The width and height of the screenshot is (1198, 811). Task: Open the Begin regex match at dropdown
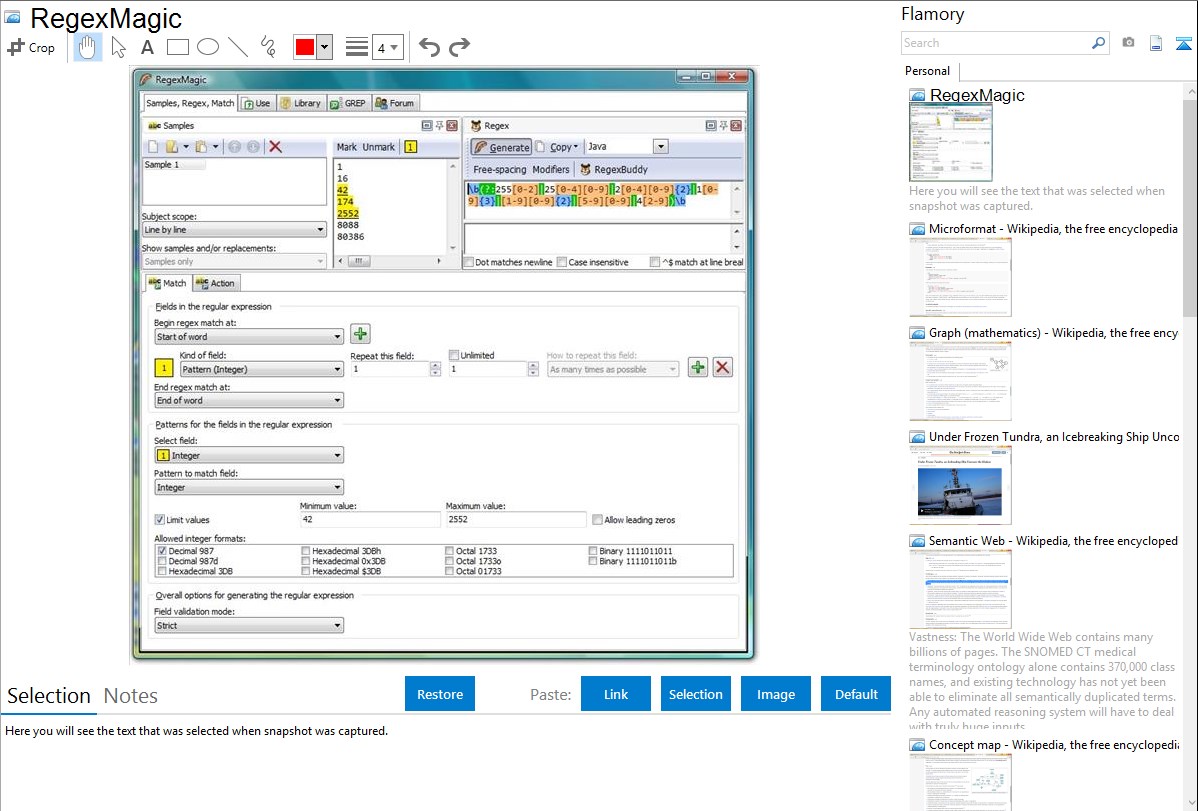click(x=248, y=336)
